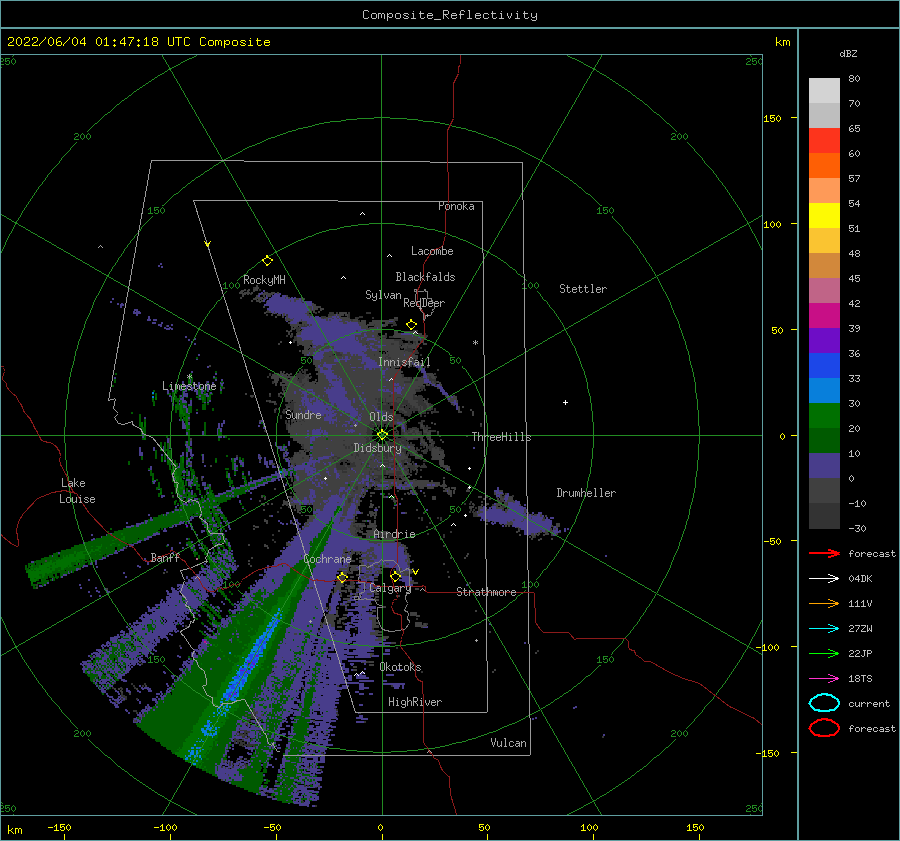Select the 111V legend text
Image resolution: width=900 pixels, height=841 pixels.
860,603
